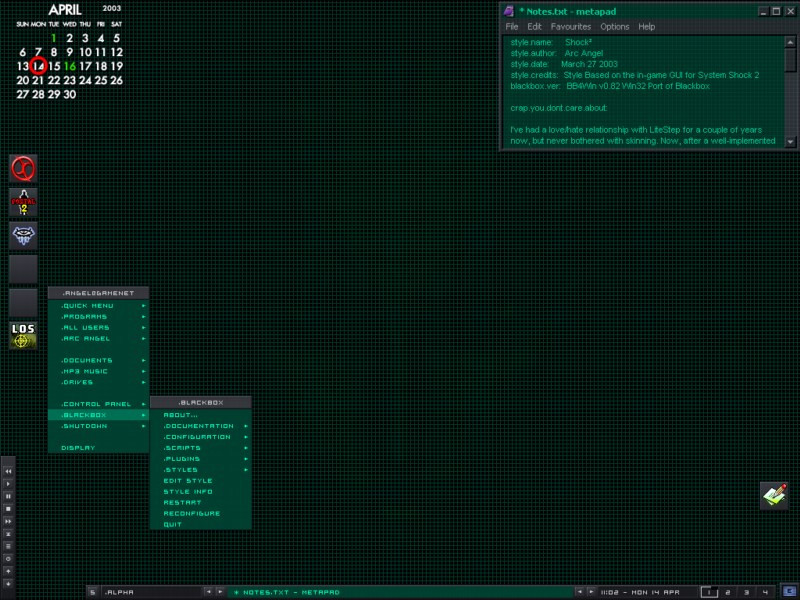Expand the .MP3 Music submenu
Image resolution: width=800 pixels, height=600 pixels.
tap(98, 371)
